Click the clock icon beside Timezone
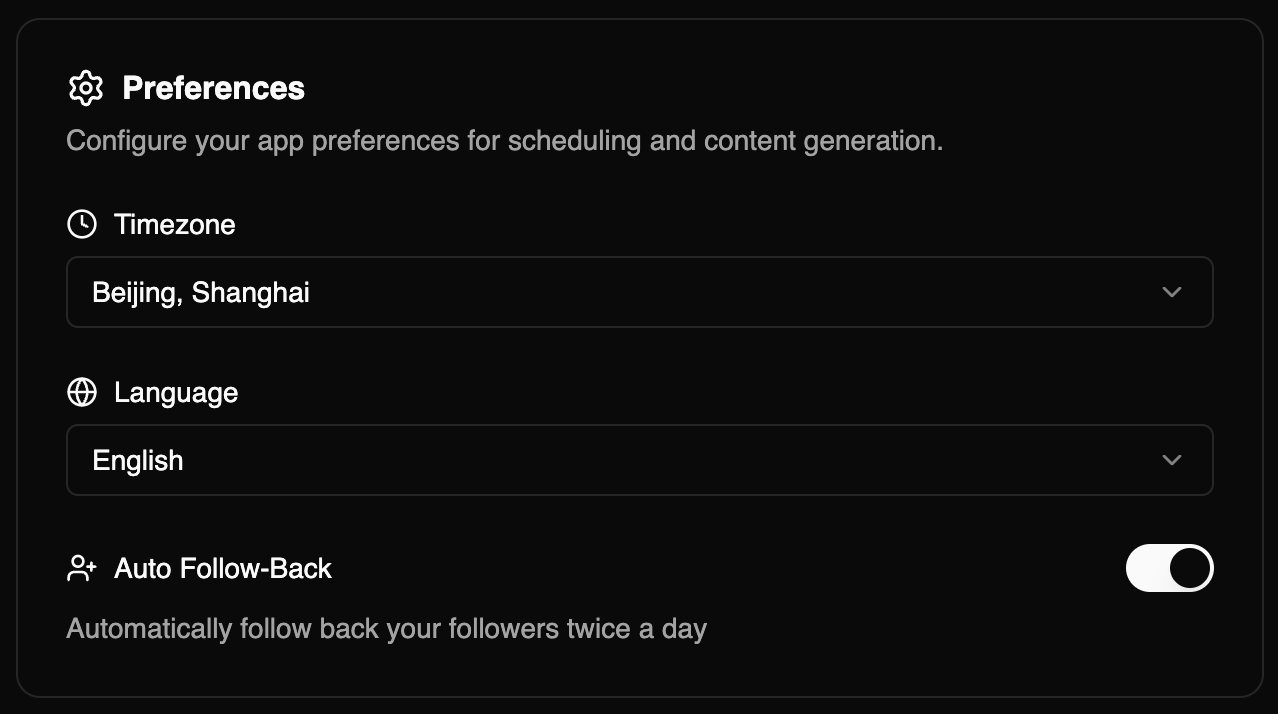 82,224
